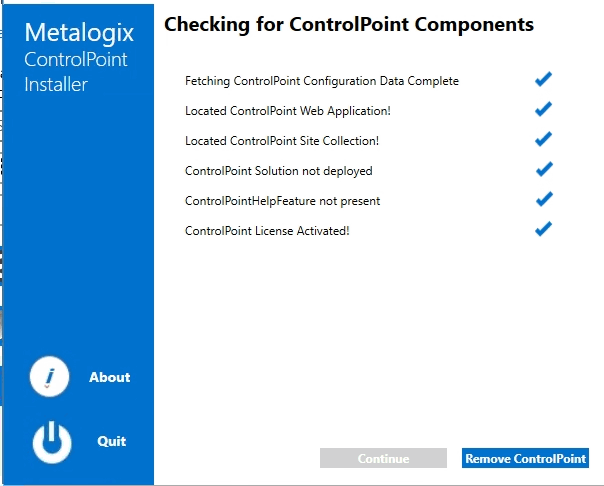
Task: Click the Checking for ControlPoint Components heading
Action: click(x=348, y=24)
